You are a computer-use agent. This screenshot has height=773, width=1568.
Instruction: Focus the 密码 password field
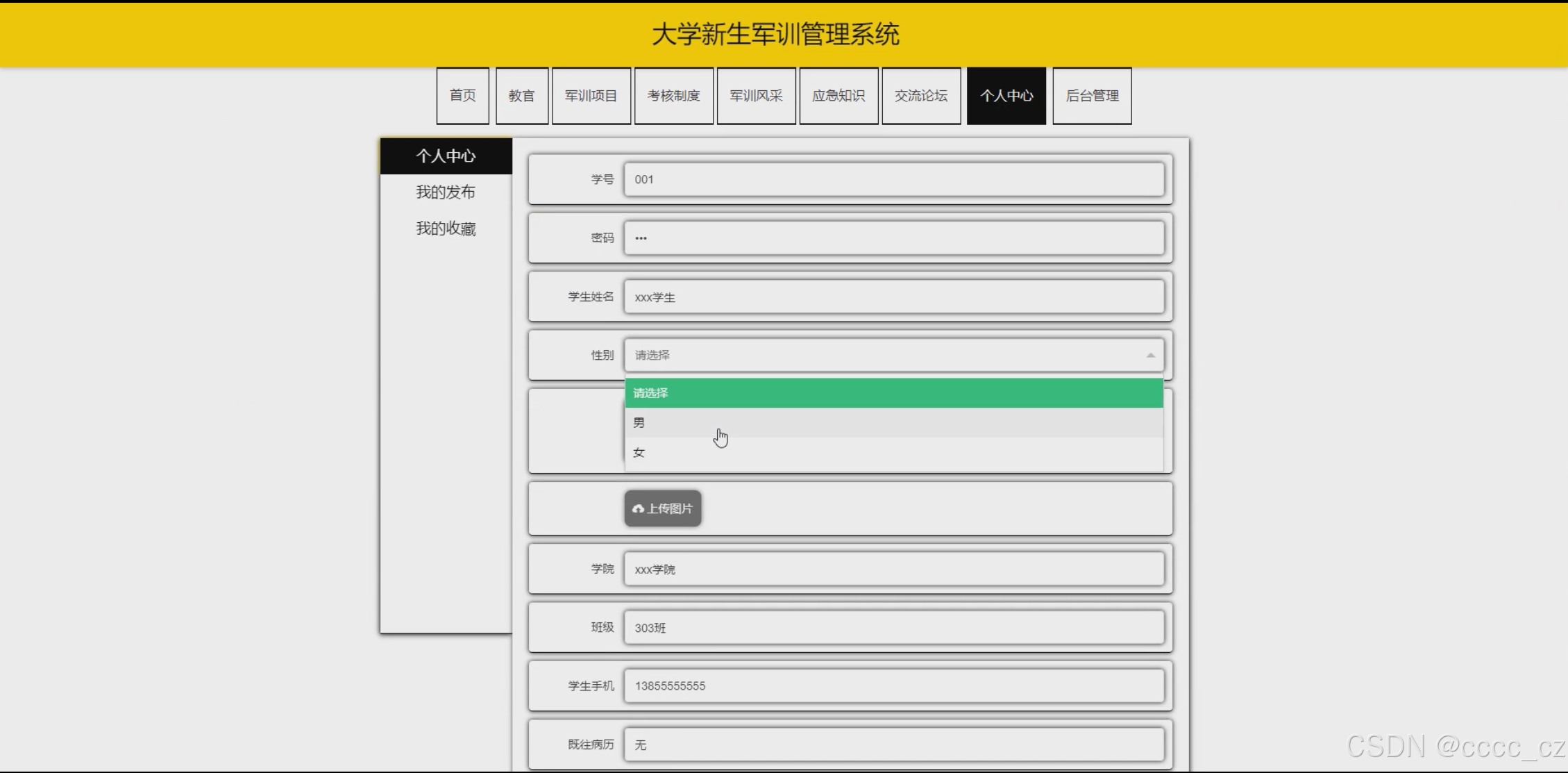(893, 238)
